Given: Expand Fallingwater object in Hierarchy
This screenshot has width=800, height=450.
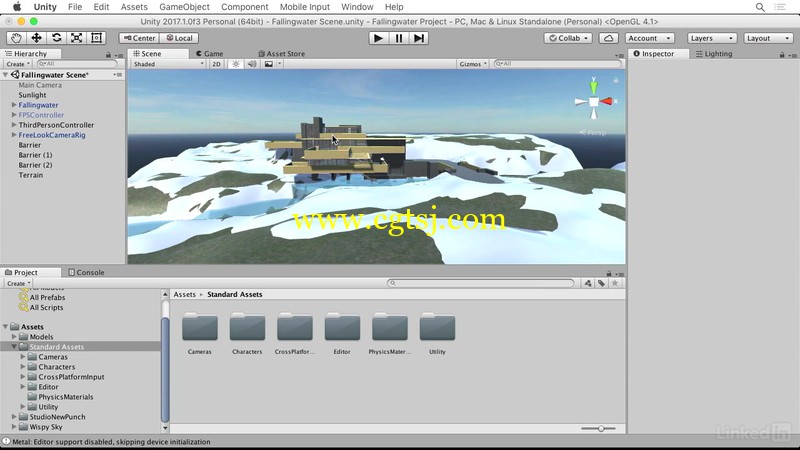Looking at the screenshot, I should pyautogui.click(x=14, y=105).
